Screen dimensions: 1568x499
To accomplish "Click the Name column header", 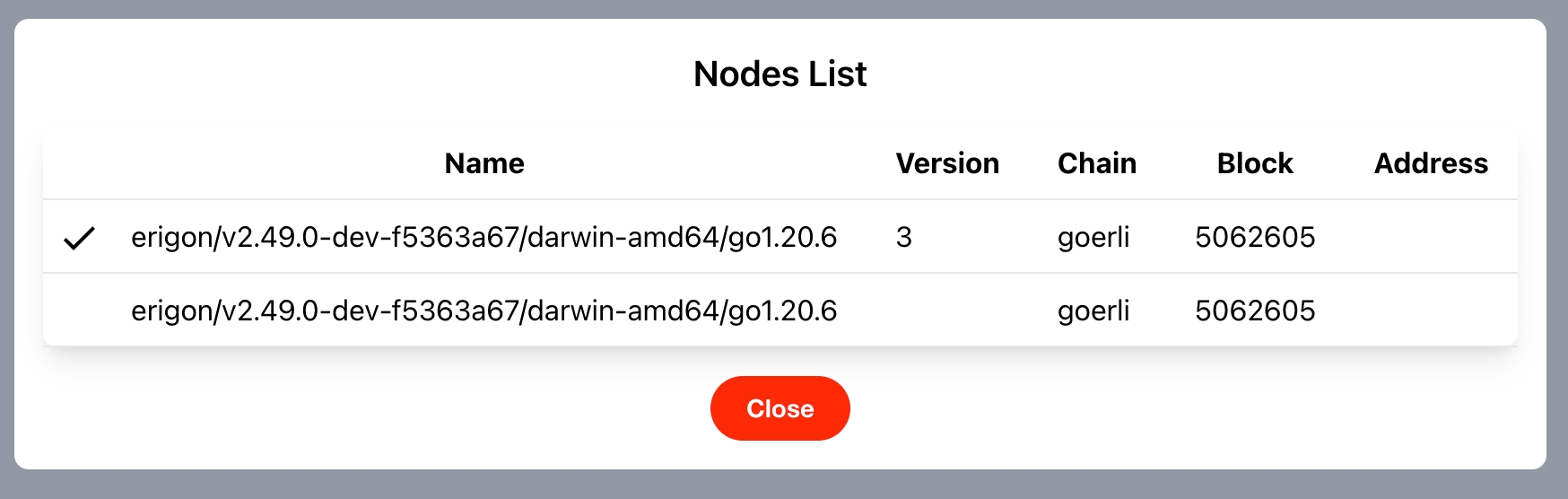I will [x=484, y=163].
